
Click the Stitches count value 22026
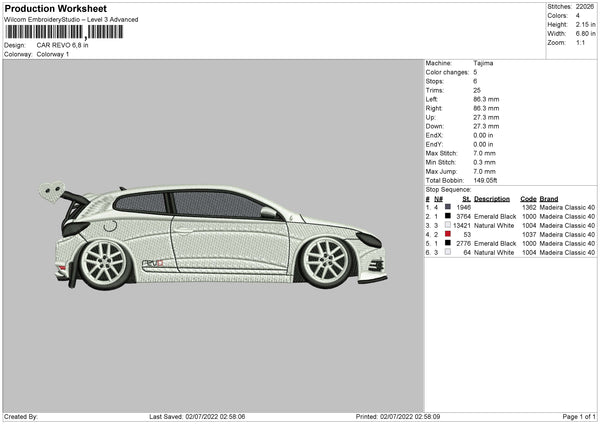(585, 6)
